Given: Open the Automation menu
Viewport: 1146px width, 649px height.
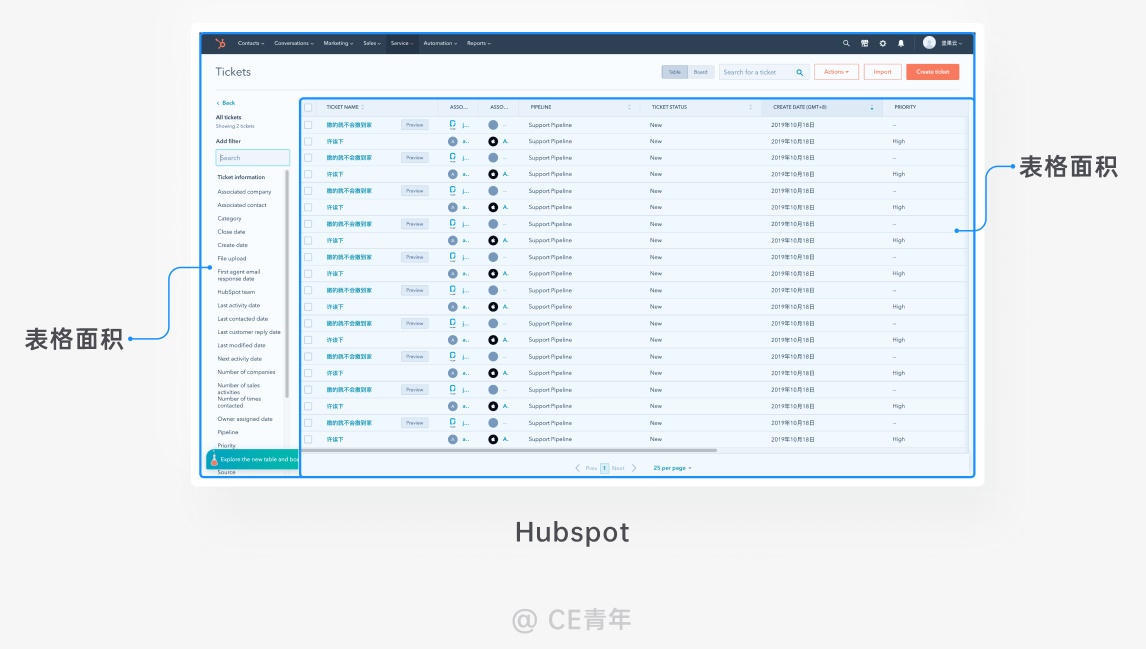Looking at the screenshot, I should tap(440, 43).
